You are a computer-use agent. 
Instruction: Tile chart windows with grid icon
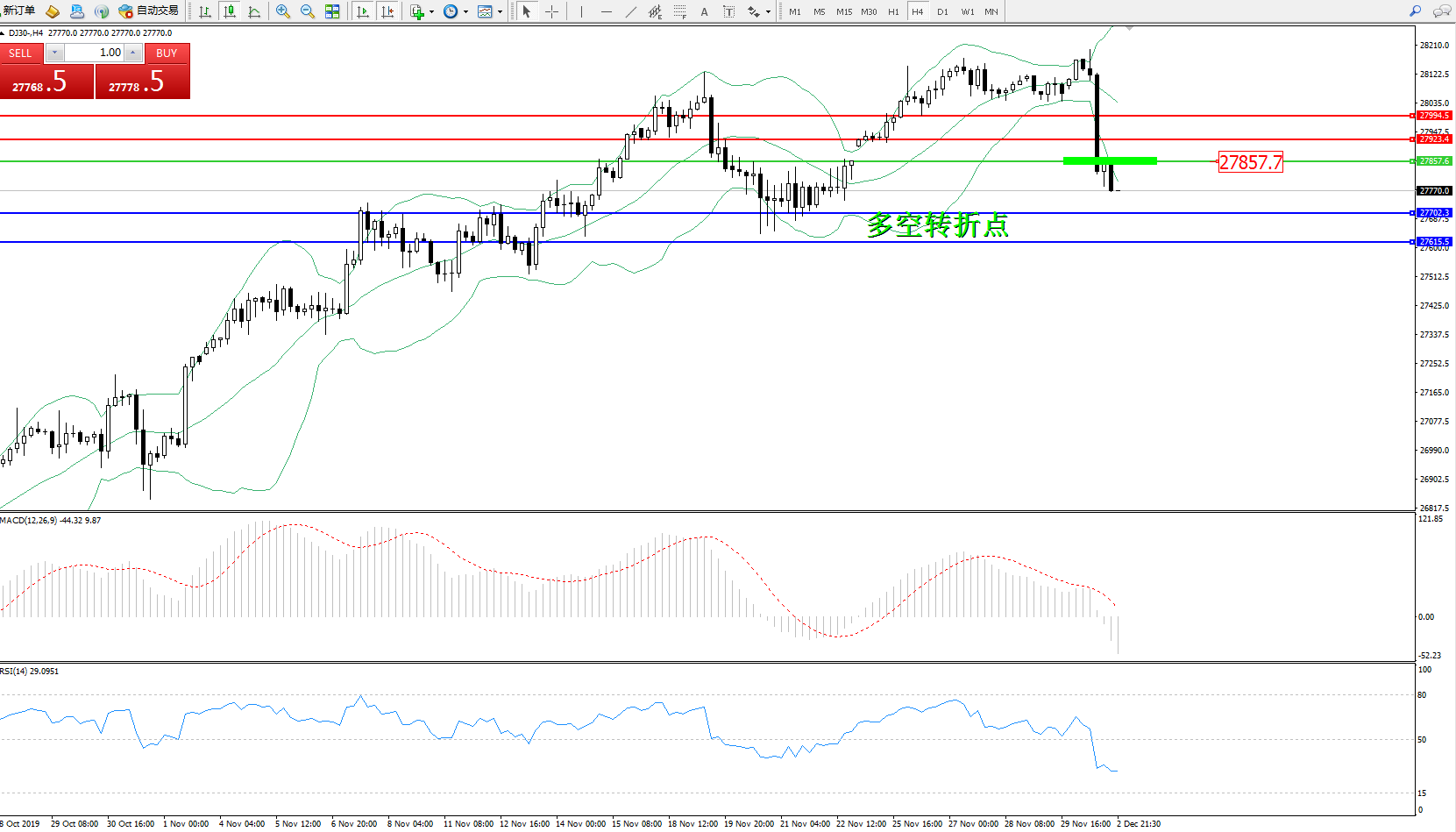click(332, 11)
